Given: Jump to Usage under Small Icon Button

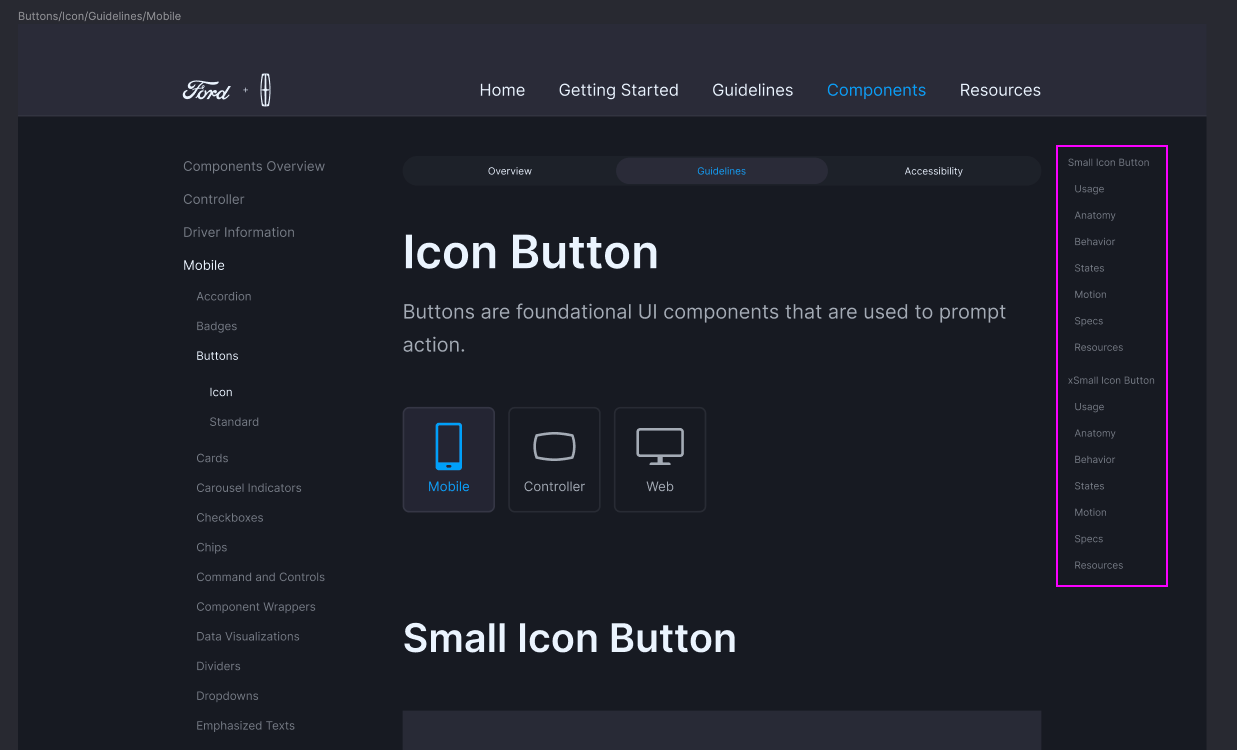Looking at the screenshot, I should [x=1089, y=189].
